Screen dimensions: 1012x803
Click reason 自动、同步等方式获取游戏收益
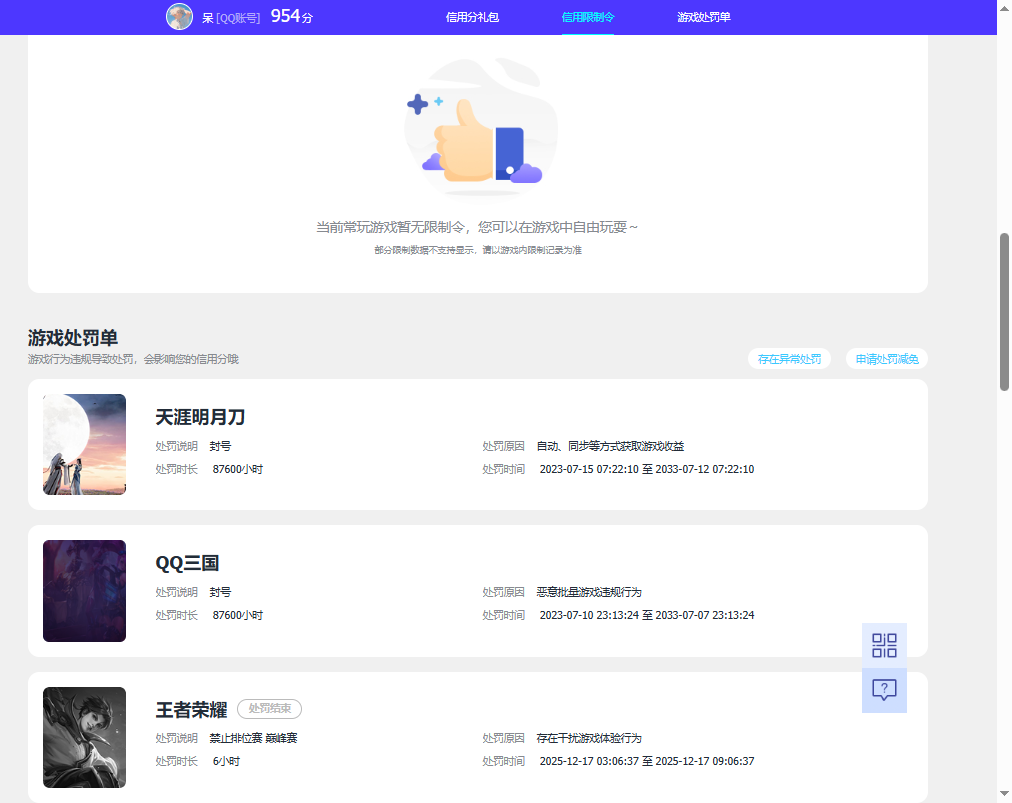610,446
